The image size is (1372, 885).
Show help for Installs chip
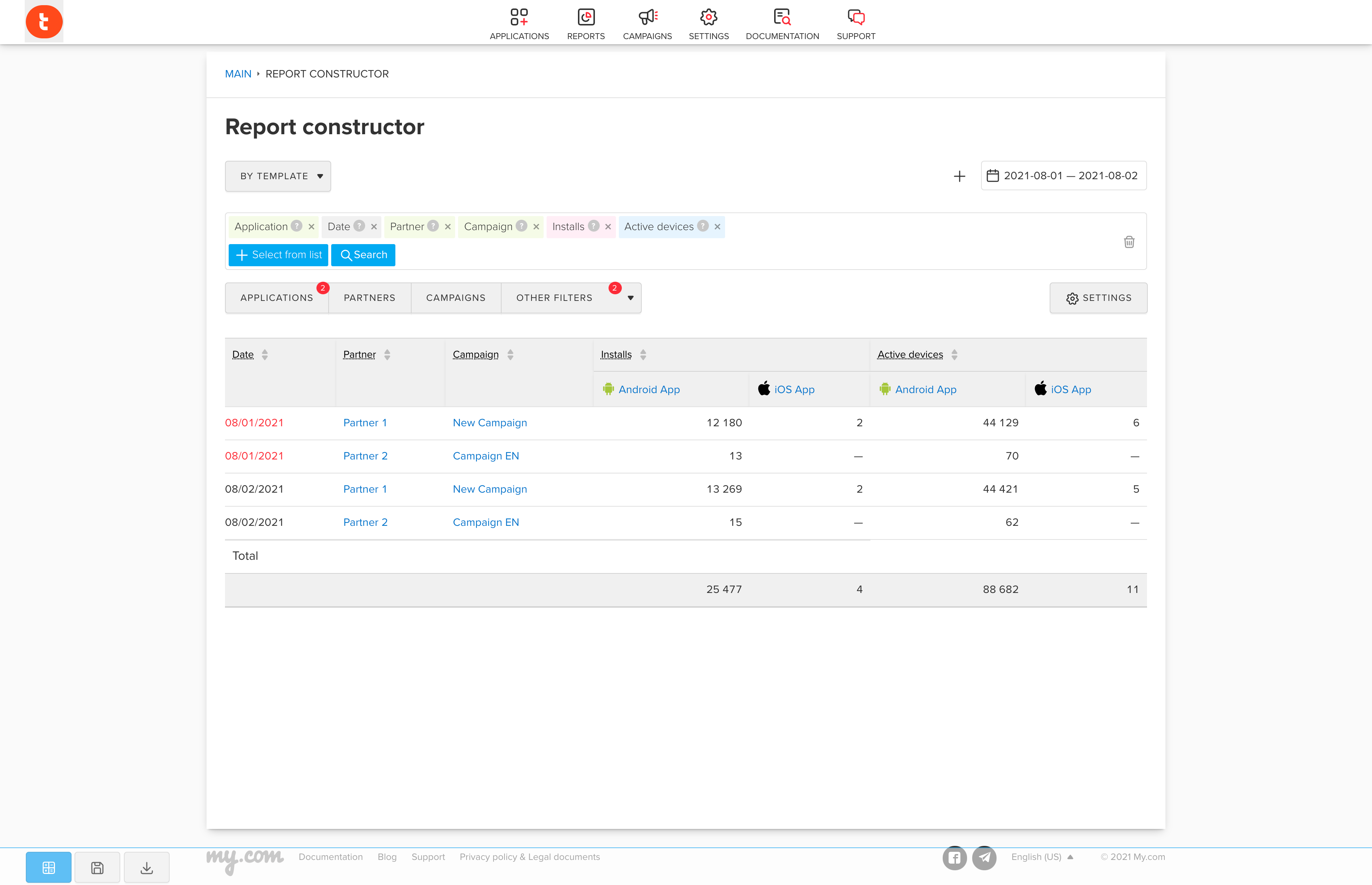coord(594,226)
